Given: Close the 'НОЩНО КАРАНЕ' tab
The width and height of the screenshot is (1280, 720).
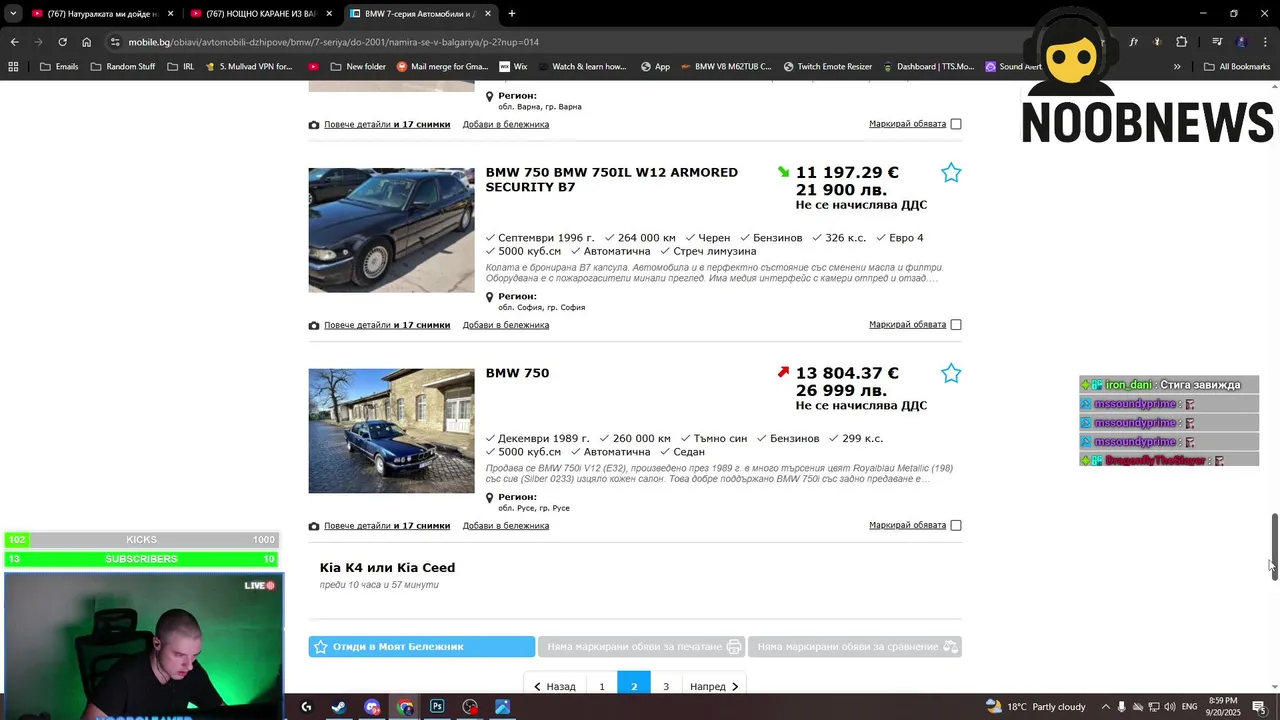Looking at the screenshot, I should coord(329,14).
